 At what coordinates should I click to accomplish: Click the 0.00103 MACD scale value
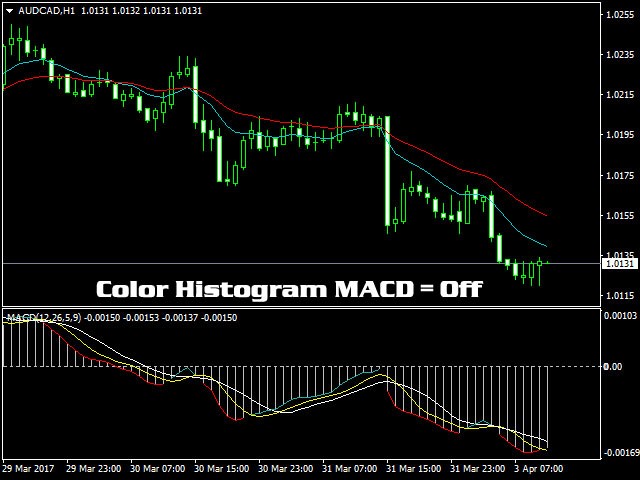click(x=620, y=316)
